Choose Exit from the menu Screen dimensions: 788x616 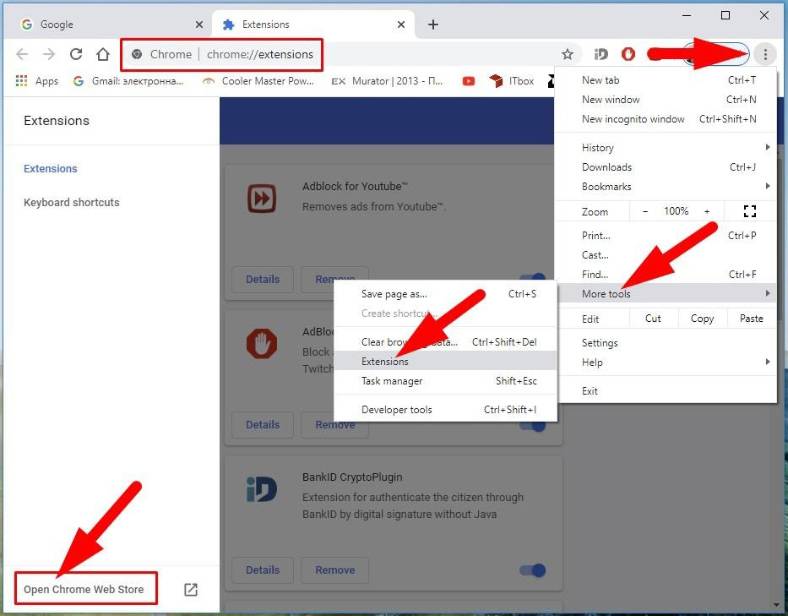coord(666,391)
